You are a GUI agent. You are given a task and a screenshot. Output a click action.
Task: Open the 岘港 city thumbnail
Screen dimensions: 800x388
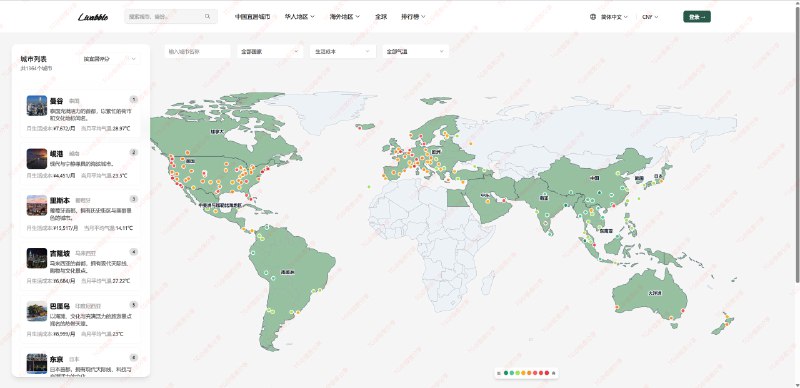click(37, 159)
